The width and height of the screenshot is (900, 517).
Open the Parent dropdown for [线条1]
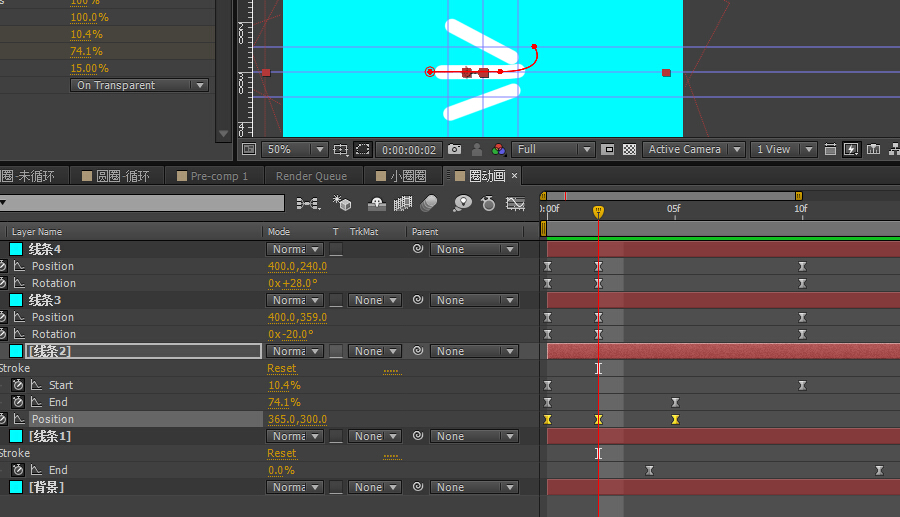pyautogui.click(x=474, y=436)
